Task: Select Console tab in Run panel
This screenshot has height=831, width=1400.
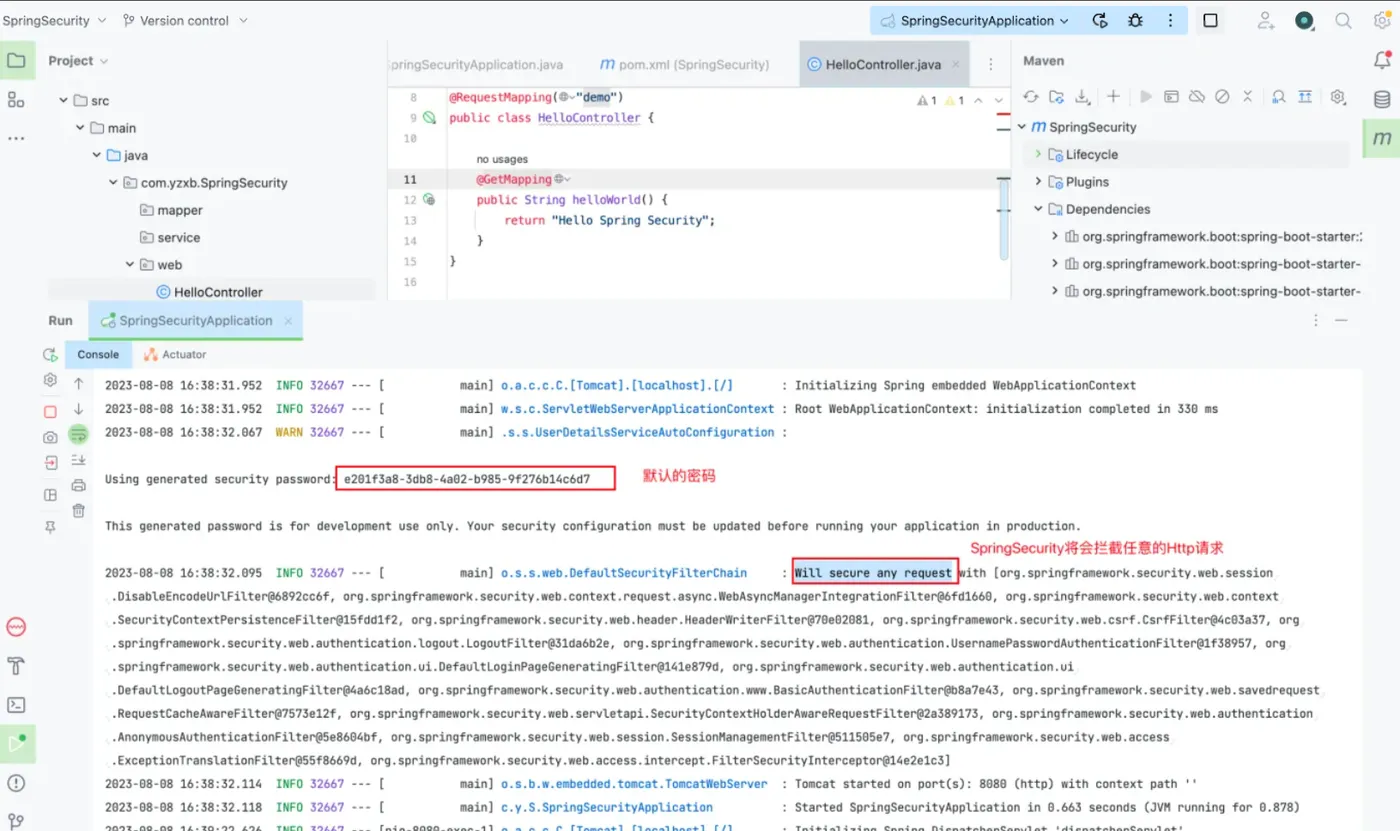Action: [98, 354]
